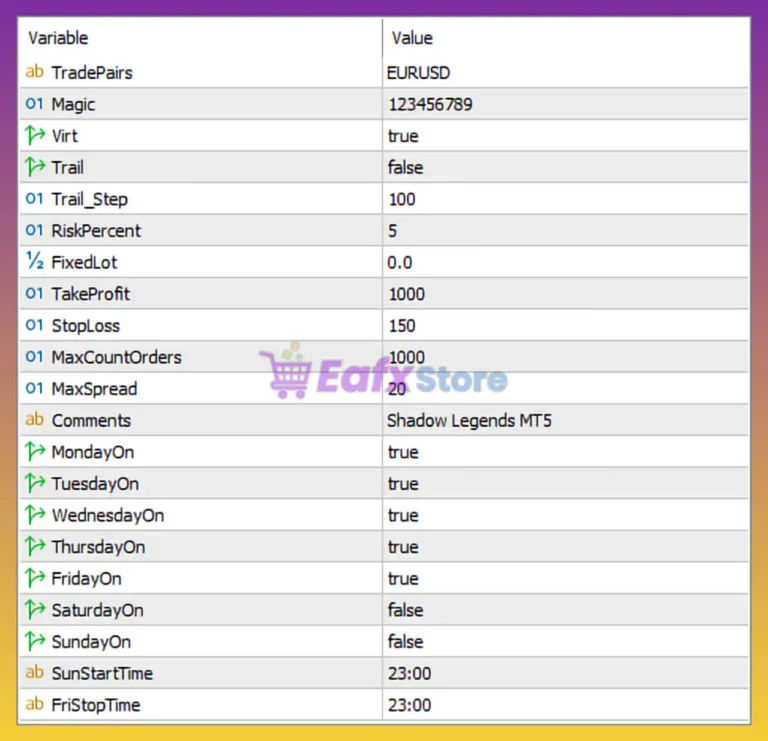Select the WednesdayOn variable name
This screenshot has width=768, height=741.
tap(108, 515)
